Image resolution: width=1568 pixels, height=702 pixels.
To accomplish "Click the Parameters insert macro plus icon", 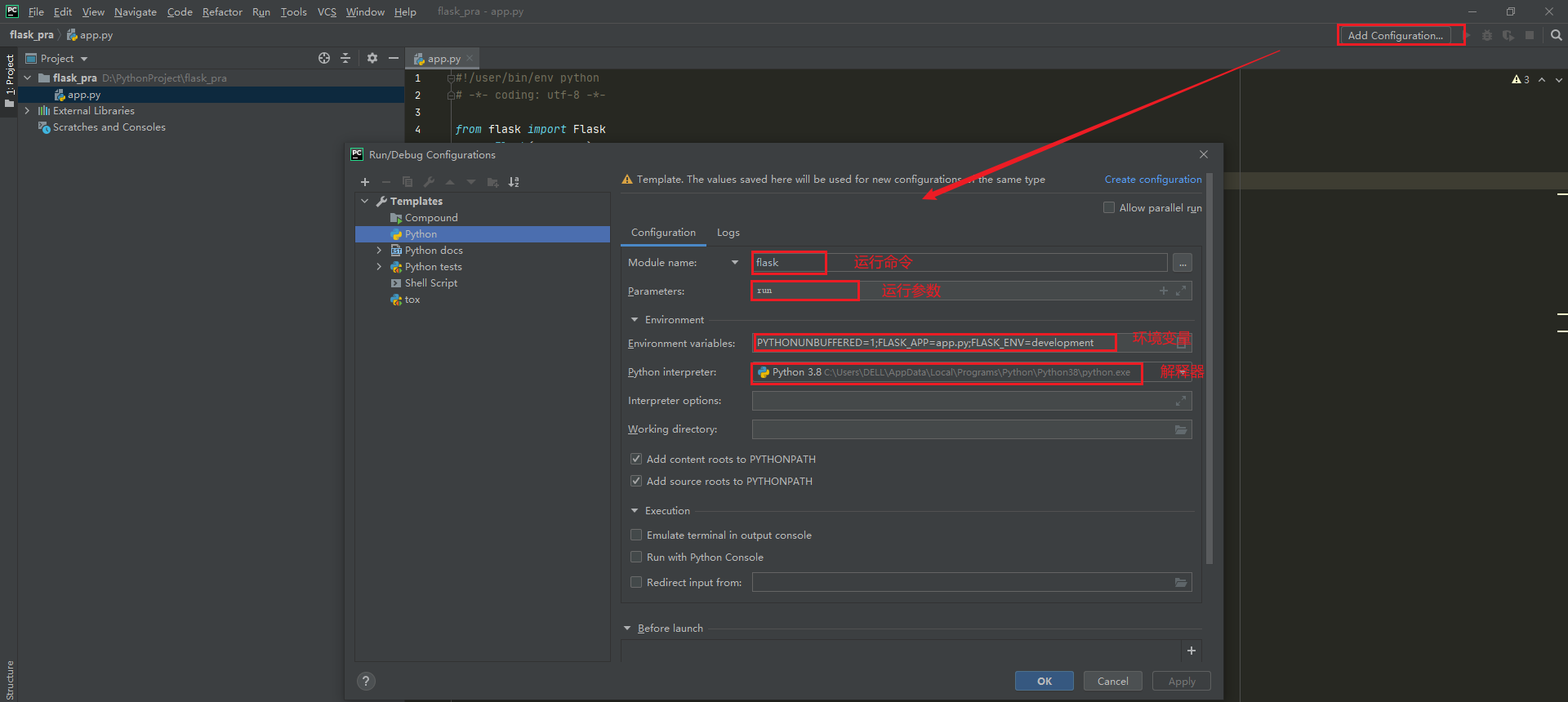I will point(1164,291).
